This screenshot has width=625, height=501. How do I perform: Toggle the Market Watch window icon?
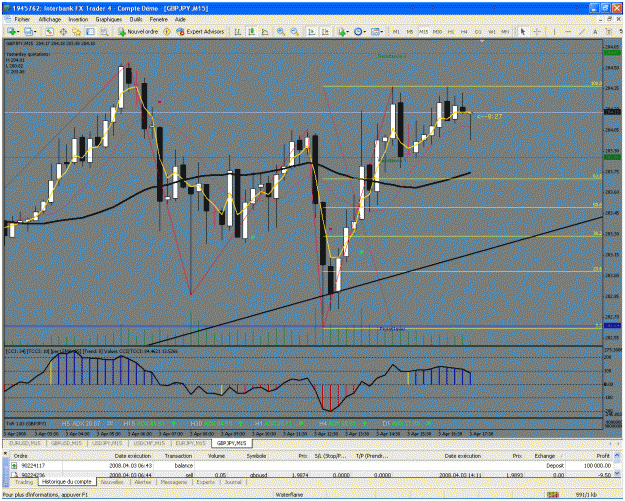coord(49,31)
